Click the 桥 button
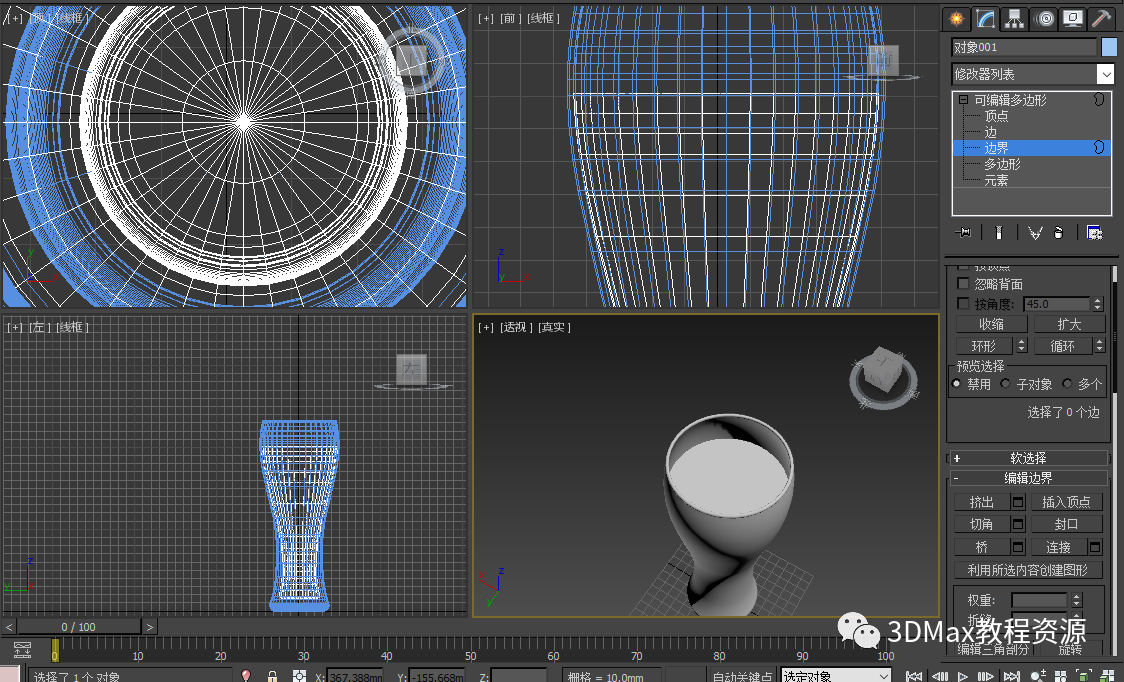Viewport: 1124px width, 682px height. click(982, 547)
